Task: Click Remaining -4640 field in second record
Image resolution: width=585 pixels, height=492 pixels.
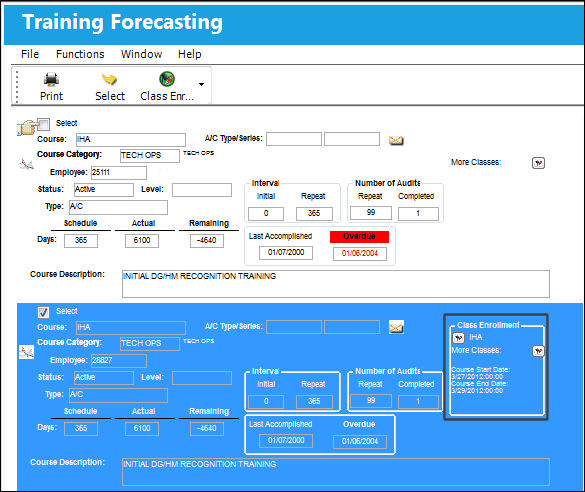Action: pyautogui.click(x=207, y=429)
